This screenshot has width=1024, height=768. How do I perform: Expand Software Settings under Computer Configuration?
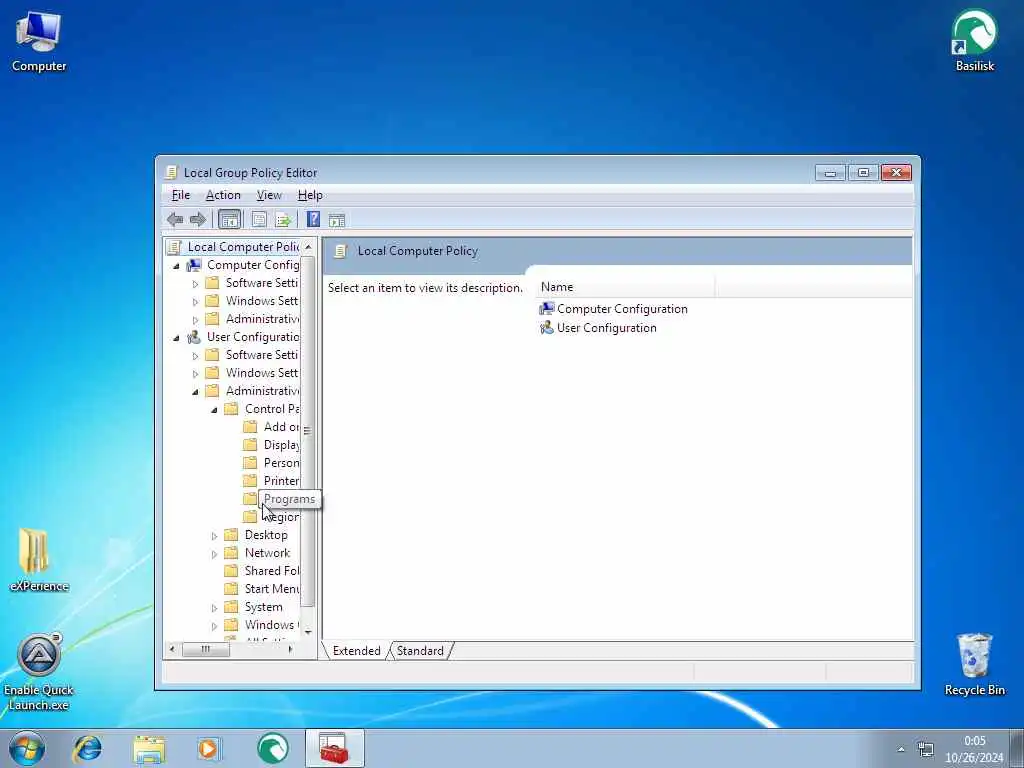point(195,284)
